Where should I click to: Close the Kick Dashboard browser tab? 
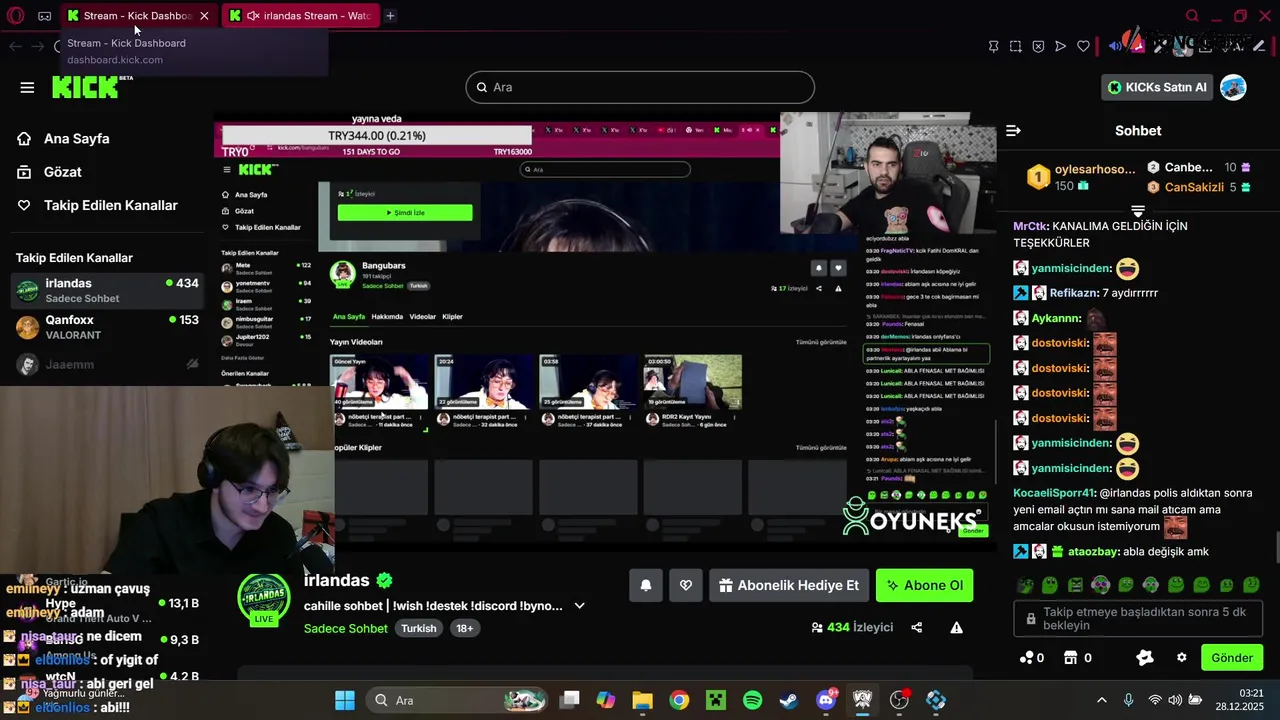(204, 16)
